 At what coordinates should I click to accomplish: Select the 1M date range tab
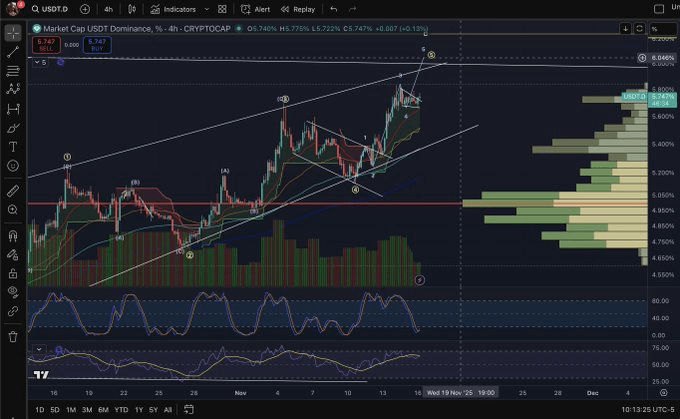[x=71, y=410]
